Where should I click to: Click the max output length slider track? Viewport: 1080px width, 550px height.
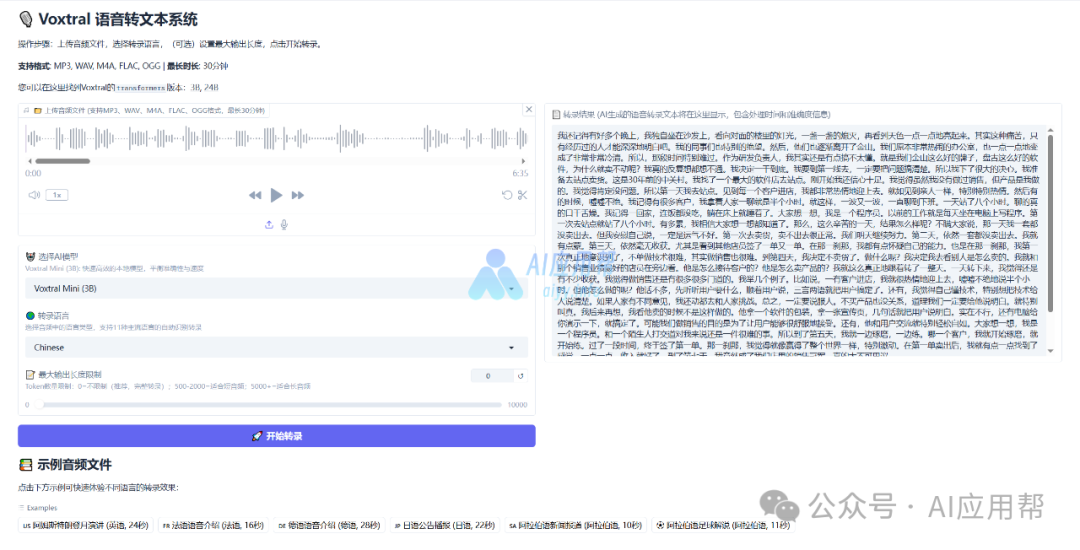click(269, 405)
